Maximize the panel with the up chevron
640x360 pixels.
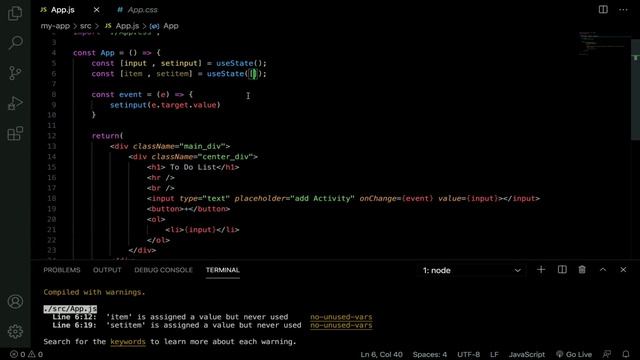click(x=603, y=270)
